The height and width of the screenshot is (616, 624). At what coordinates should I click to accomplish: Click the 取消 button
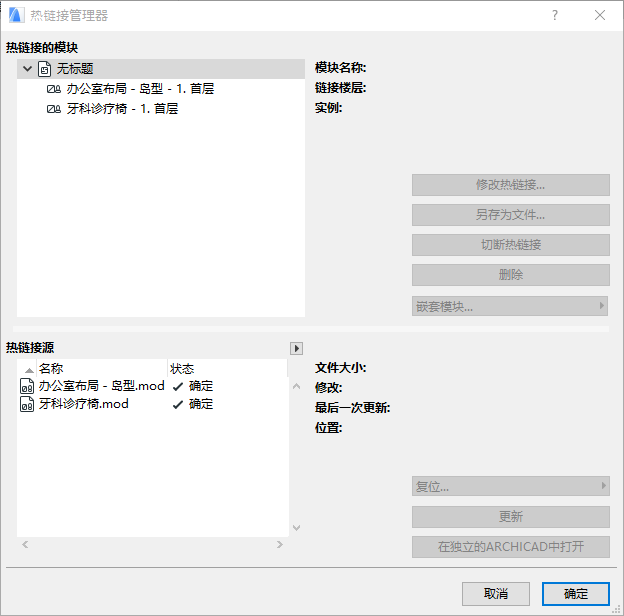(496, 594)
